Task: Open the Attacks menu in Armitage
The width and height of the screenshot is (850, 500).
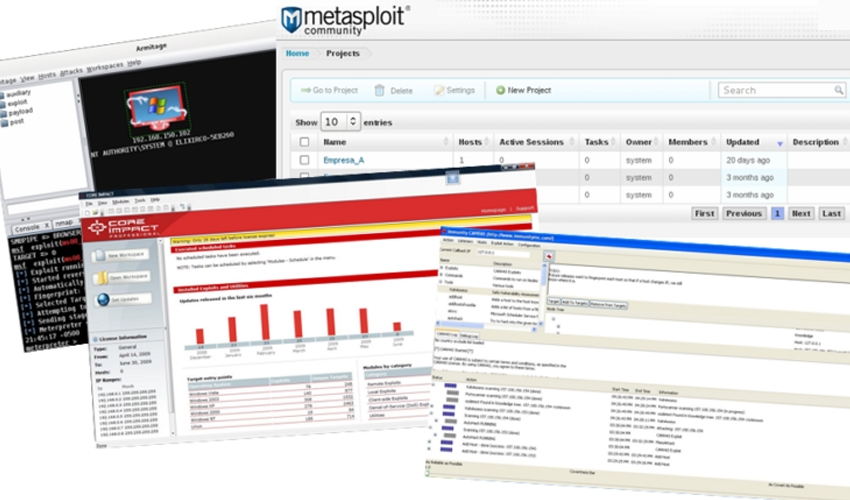Action: (71, 72)
